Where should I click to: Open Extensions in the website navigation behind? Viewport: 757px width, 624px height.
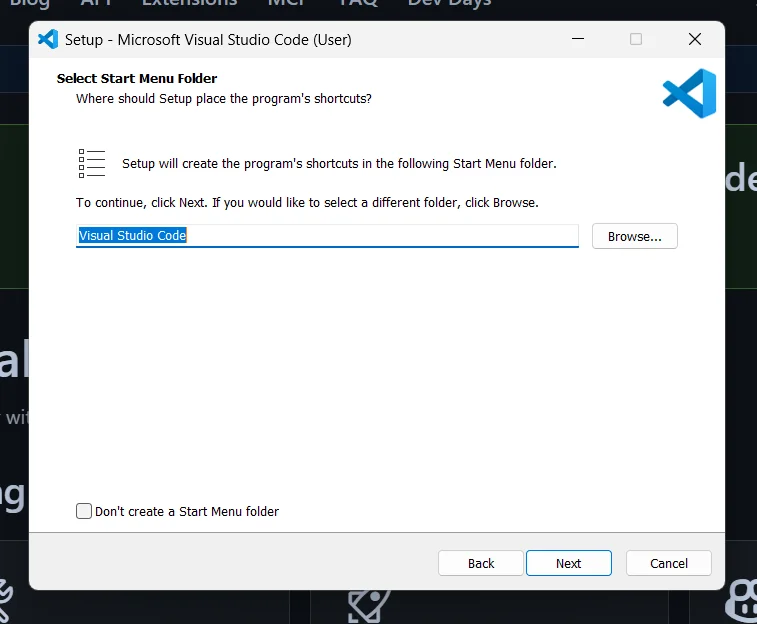coord(189,3)
